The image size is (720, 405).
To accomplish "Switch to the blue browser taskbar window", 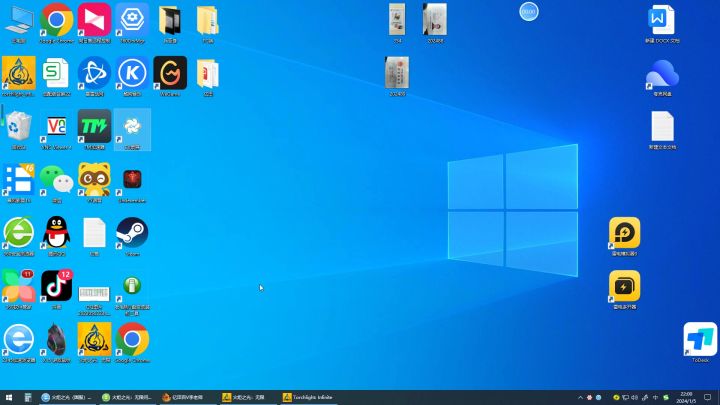I will coord(67,397).
